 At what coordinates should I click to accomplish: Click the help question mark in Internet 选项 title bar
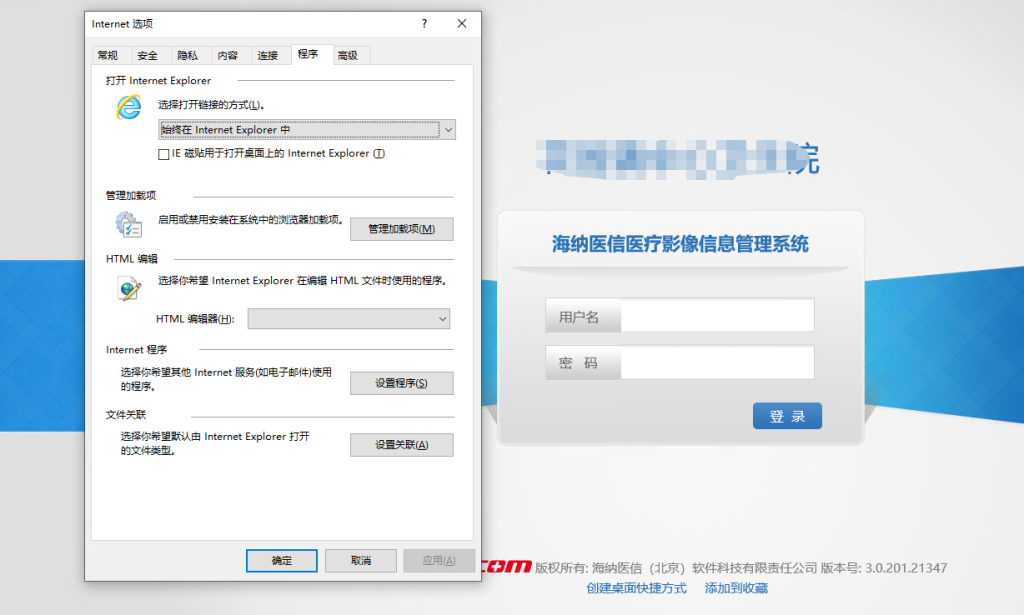424,24
